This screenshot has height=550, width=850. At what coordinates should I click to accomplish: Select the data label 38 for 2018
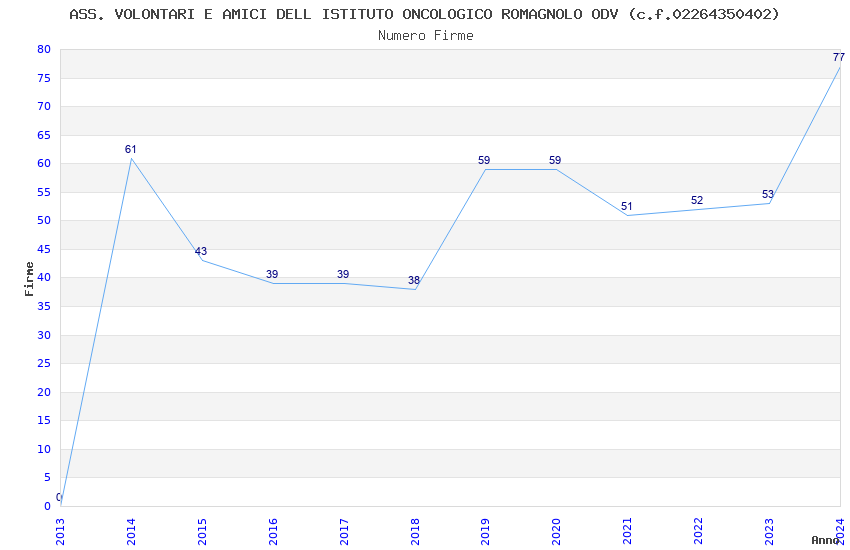click(414, 281)
